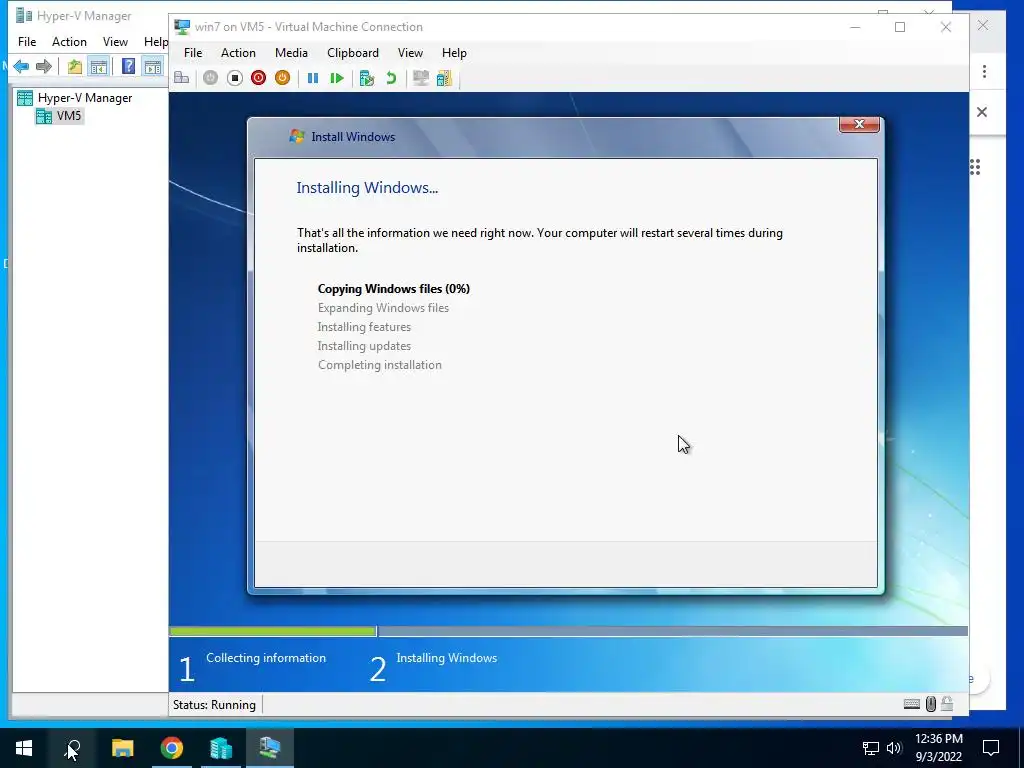Click 'Installing updates' step

[x=364, y=345]
